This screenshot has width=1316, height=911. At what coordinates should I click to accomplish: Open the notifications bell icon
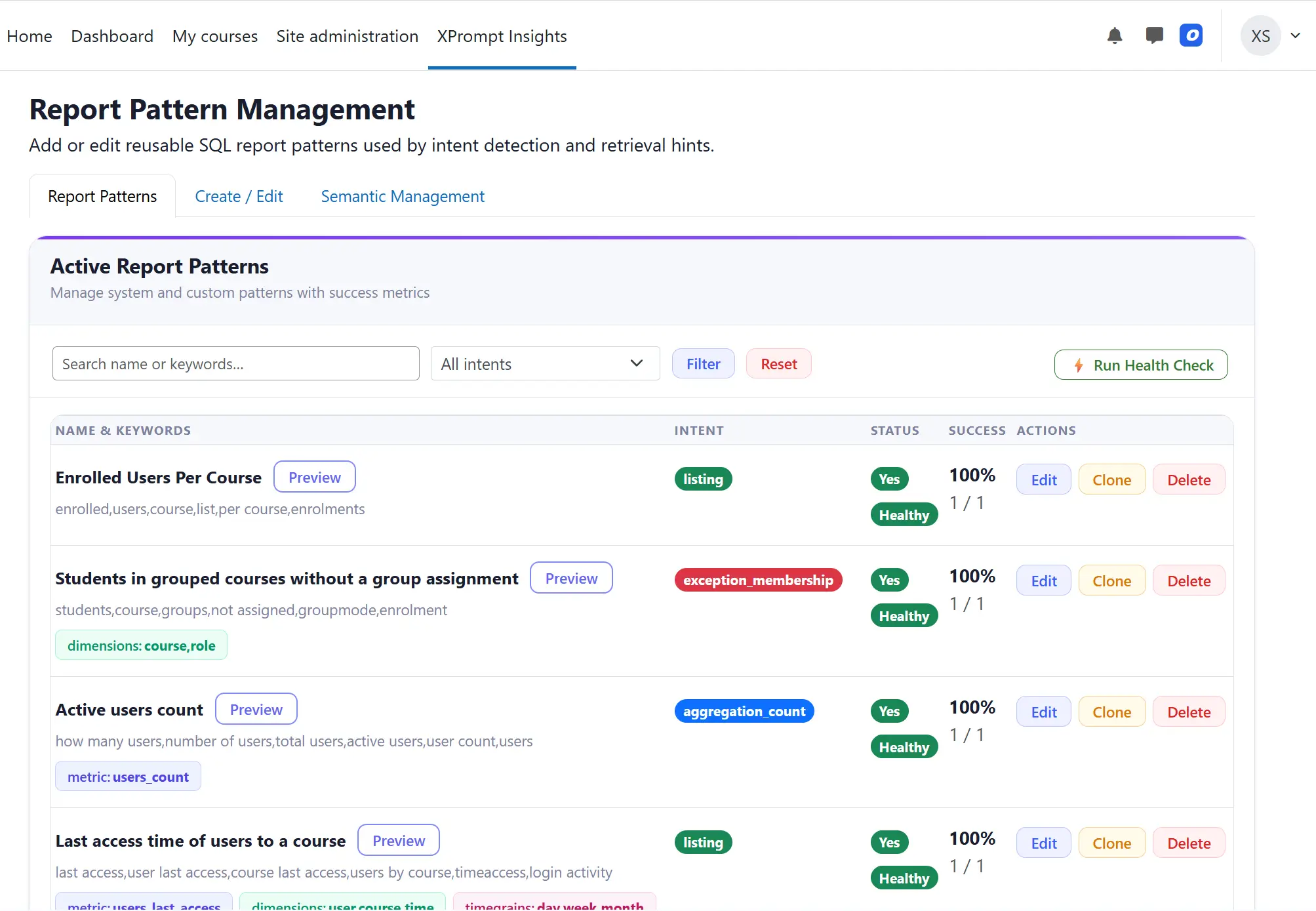1115,35
